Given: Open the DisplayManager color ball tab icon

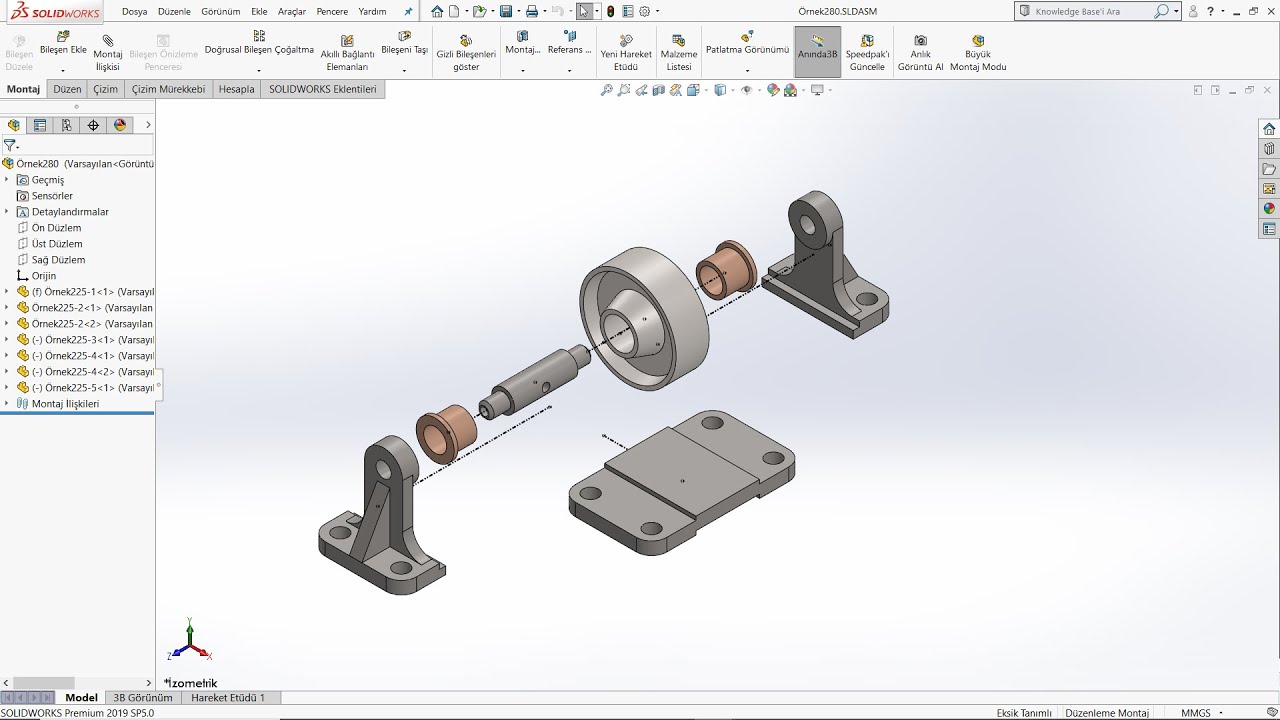Looking at the screenshot, I should [120, 125].
